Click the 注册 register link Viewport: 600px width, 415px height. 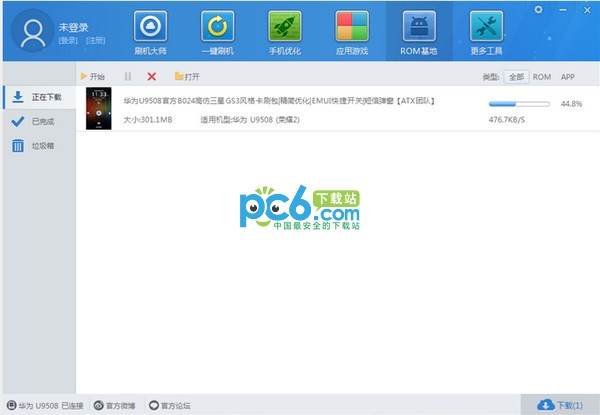[95, 41]
